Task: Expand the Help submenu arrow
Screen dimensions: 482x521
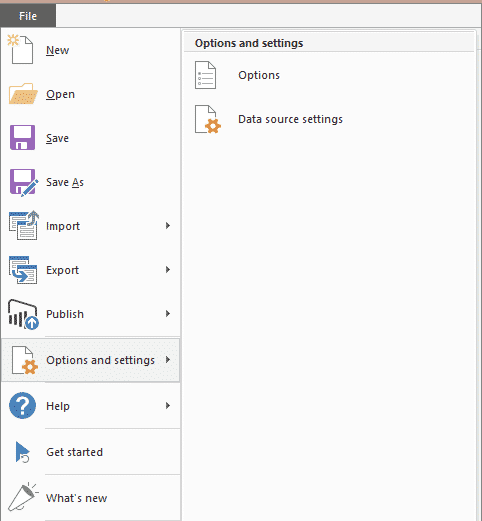Action: click(168, 405)
